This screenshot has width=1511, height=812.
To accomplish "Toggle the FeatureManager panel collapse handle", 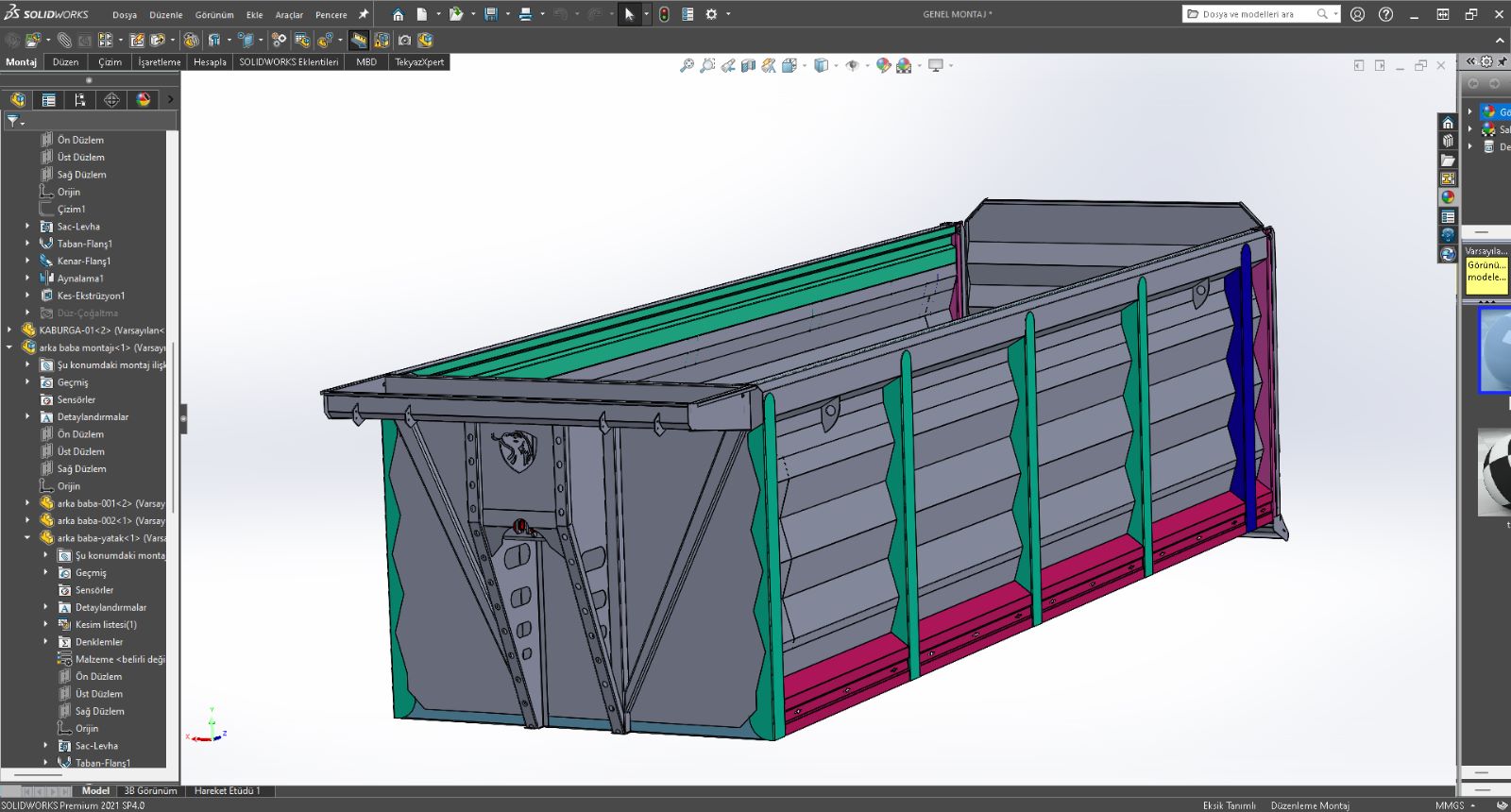I will [183, 418].
